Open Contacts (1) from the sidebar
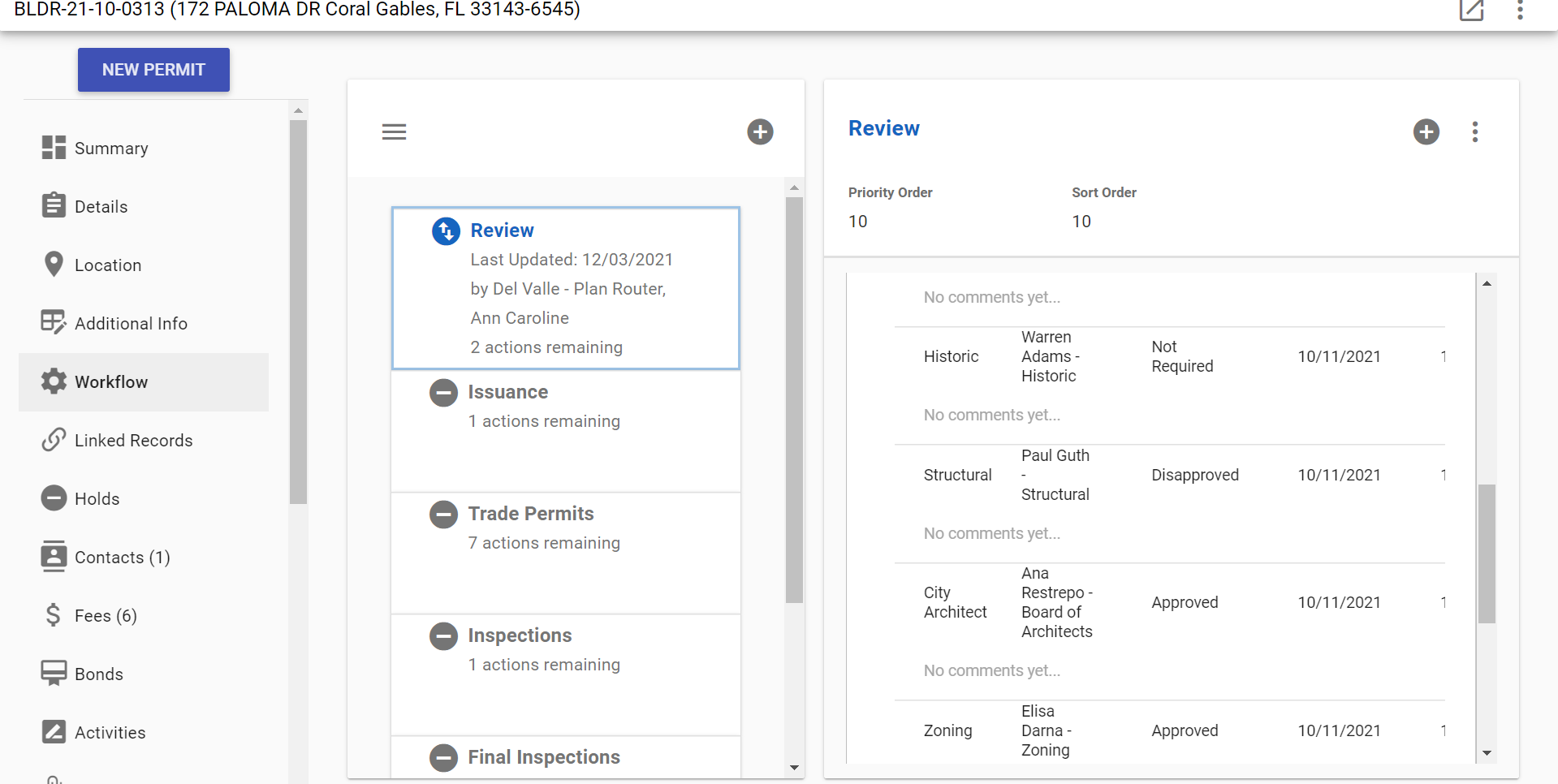Image resolution: width=1558 pixels, height=784 pixels. (122, 558)
